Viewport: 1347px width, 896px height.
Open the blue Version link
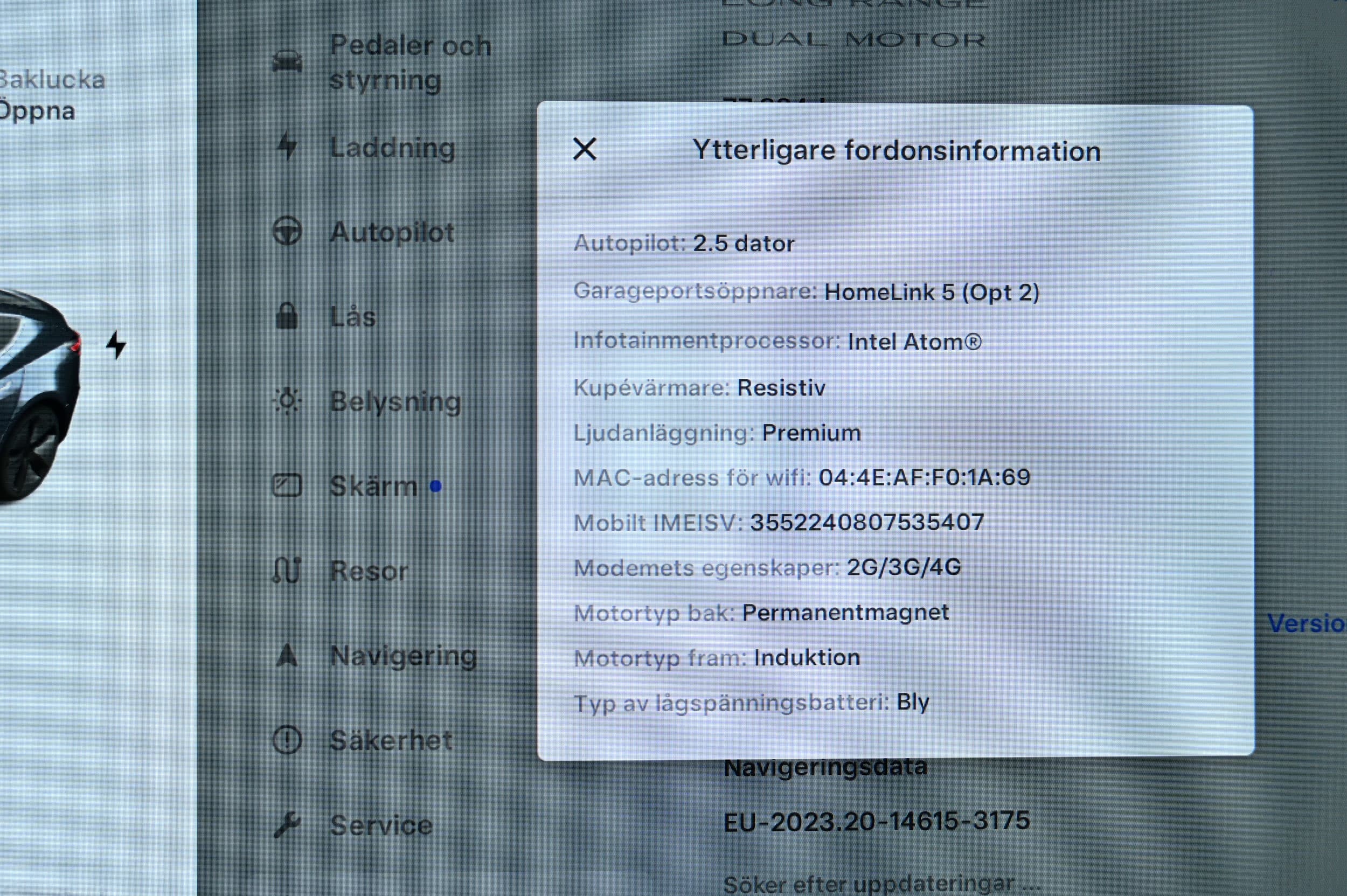click(x=1307, y=623)
